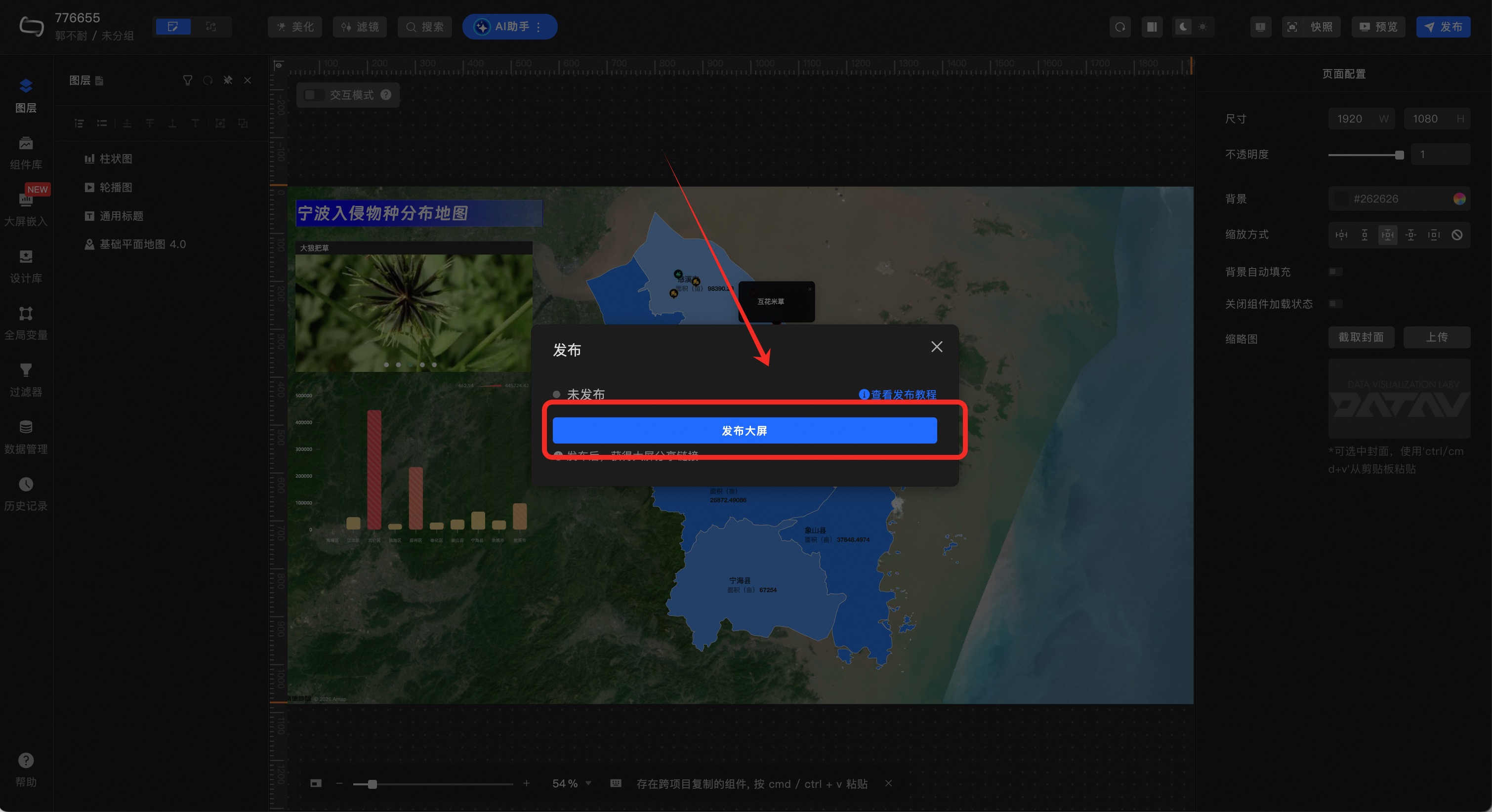This screenshot has width=1492, height=812.
Task: Open the 查看发布教程 tutorial link
Action: (x=903, y=395)
